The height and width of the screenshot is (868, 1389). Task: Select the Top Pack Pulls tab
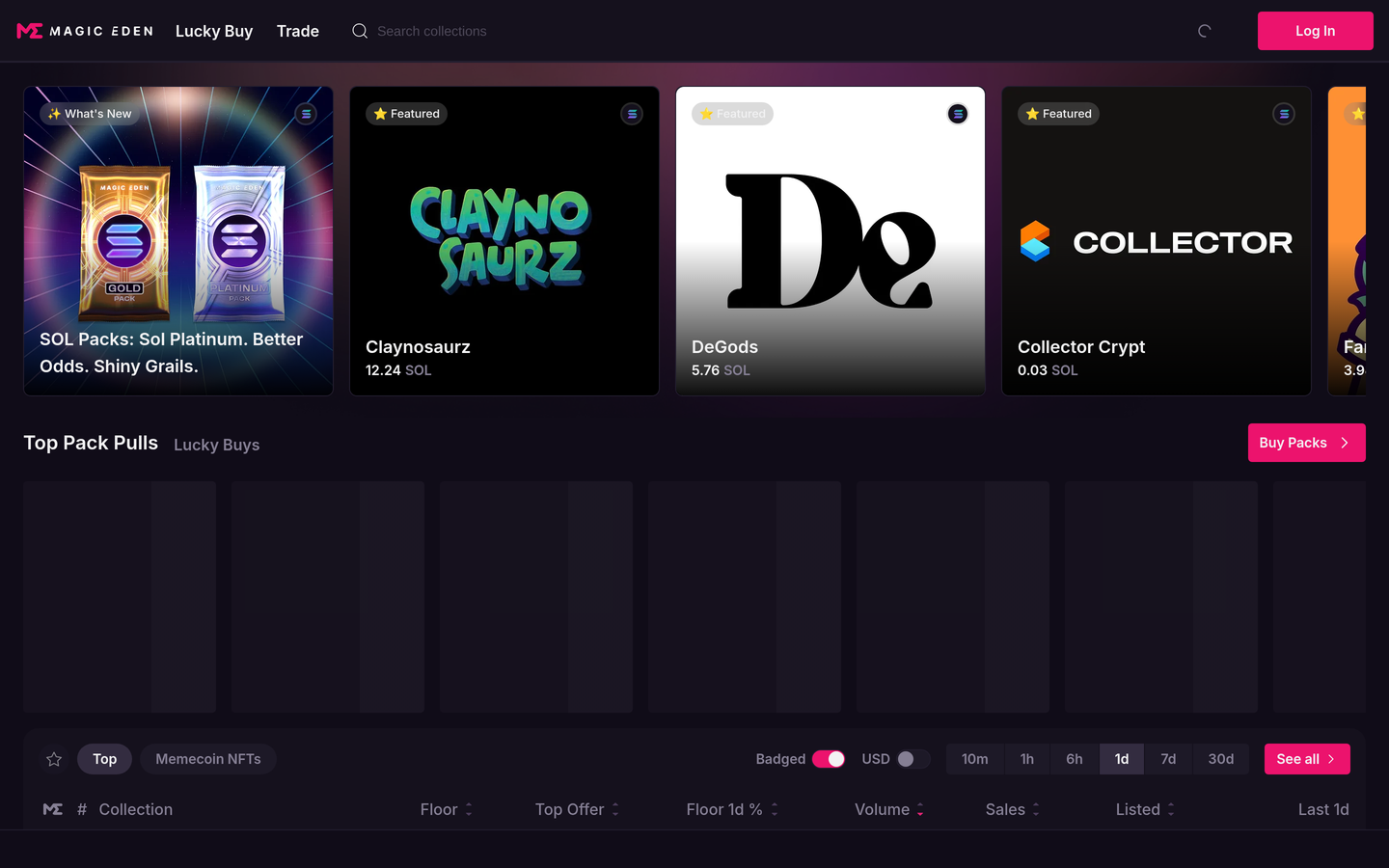pos(91,443)
